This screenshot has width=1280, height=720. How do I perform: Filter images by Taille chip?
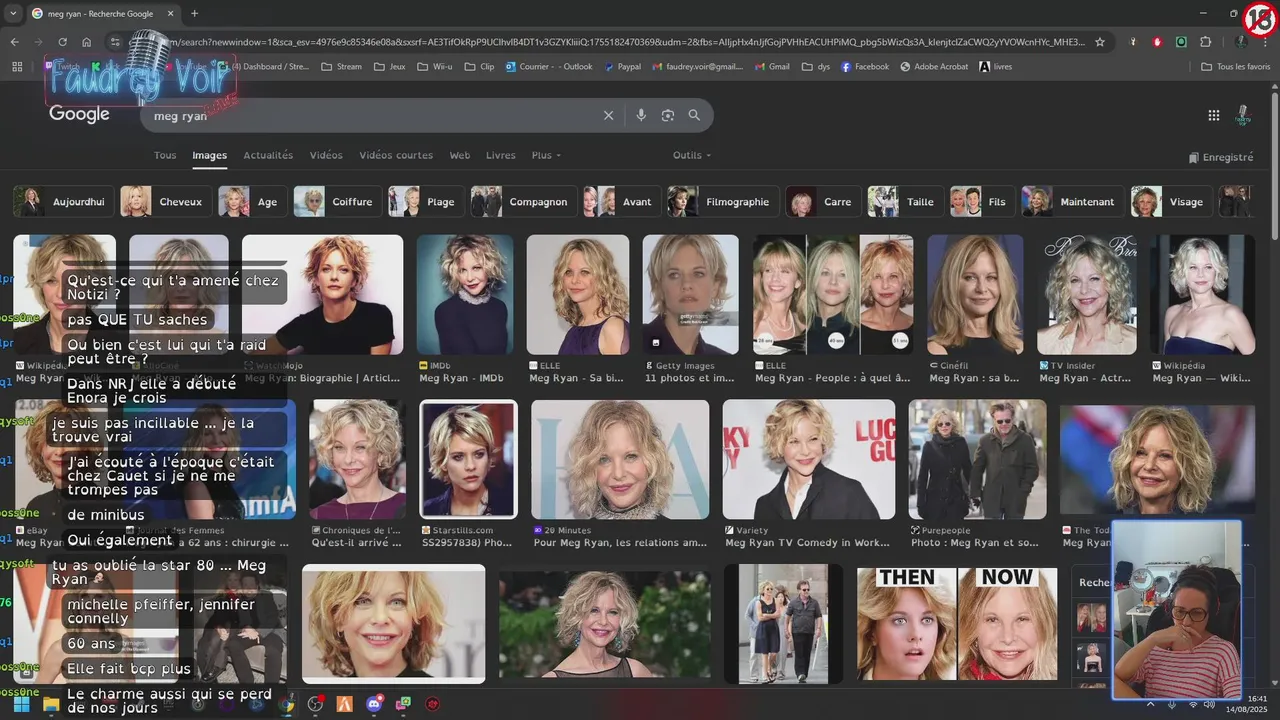(906, 202)
